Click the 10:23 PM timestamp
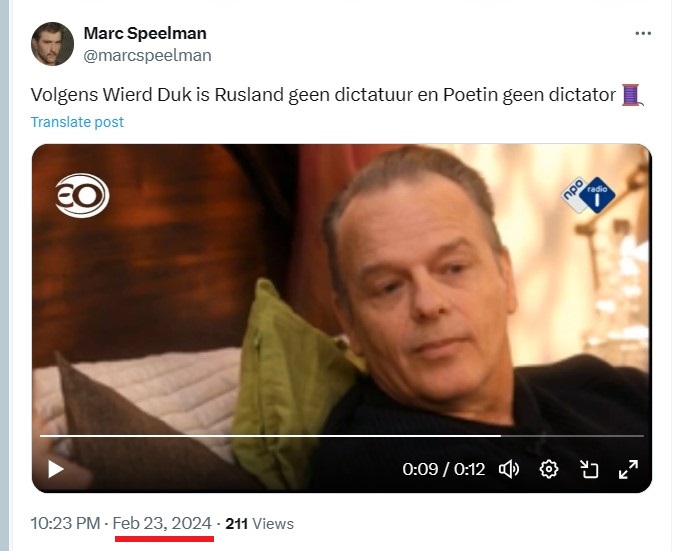The width and height of the screenshot is (697, 551). point(65,523)
